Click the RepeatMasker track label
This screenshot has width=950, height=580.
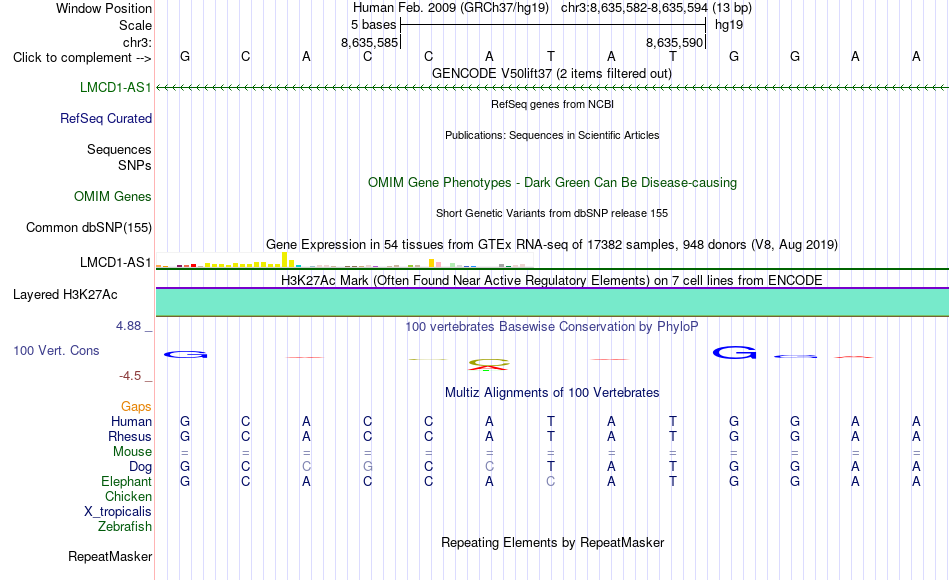click(110, 556)
